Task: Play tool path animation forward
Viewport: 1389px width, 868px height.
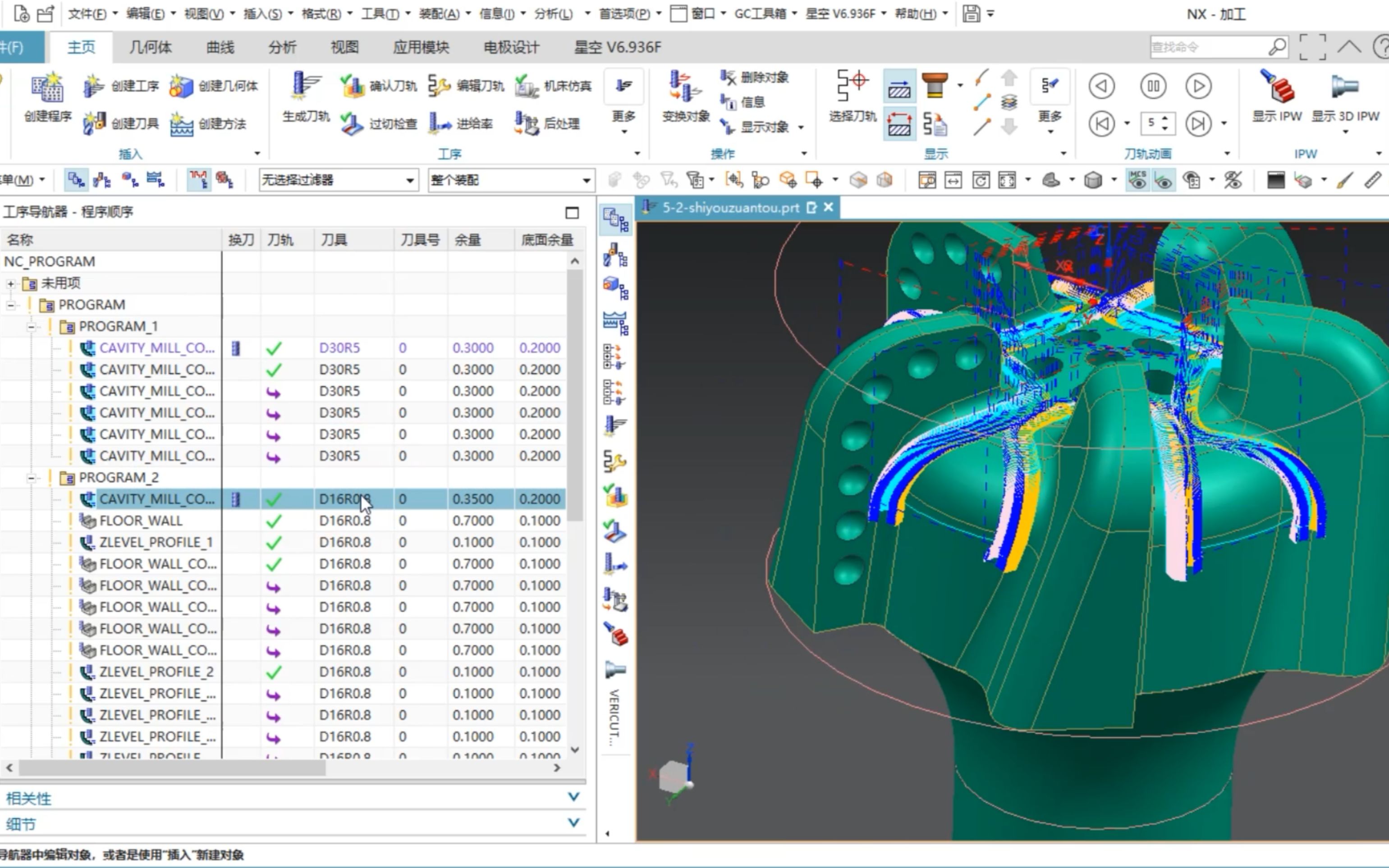Action: [x=1198, y=86]
